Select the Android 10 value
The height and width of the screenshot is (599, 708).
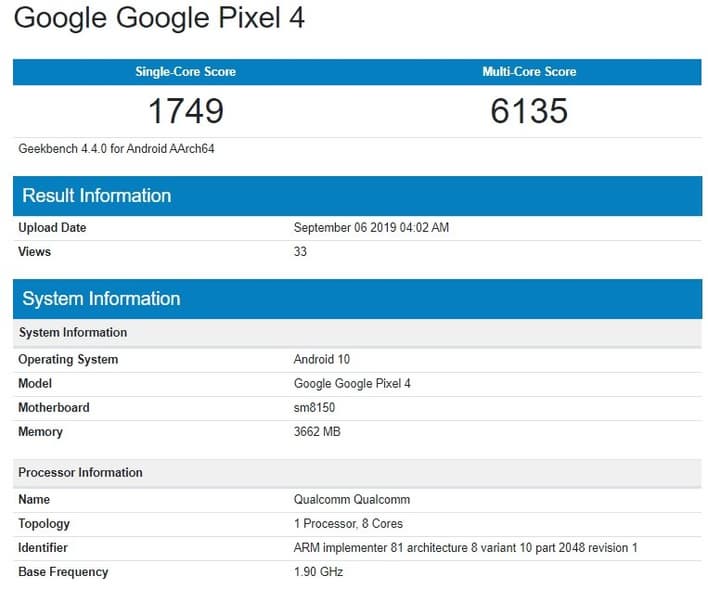coord(322,359)
